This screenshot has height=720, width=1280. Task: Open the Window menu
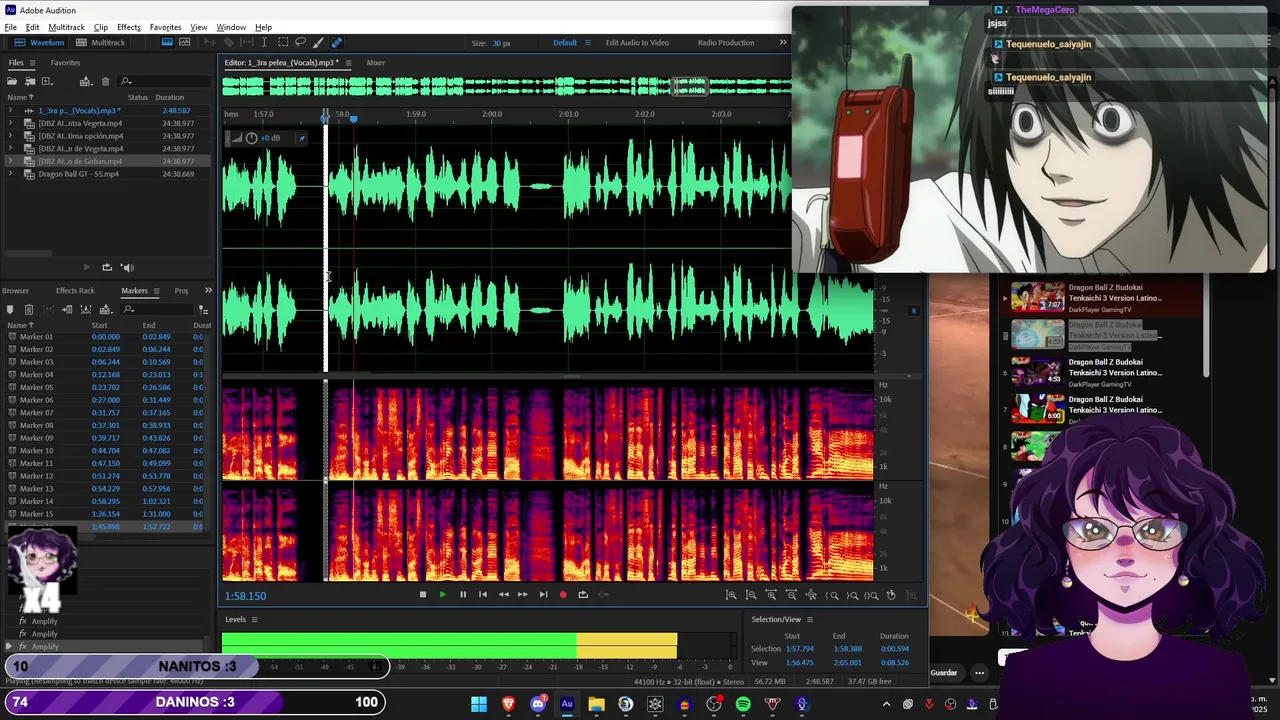click(231, 27)
